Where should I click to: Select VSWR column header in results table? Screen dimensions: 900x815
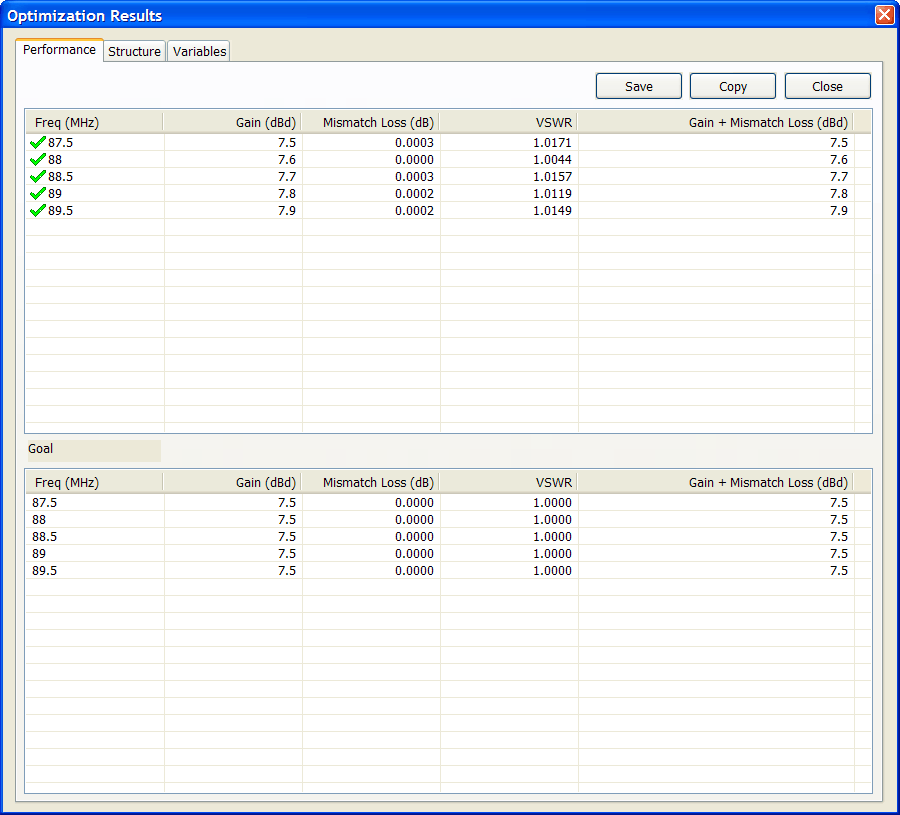pyautogui.click(x=509, y=122)
